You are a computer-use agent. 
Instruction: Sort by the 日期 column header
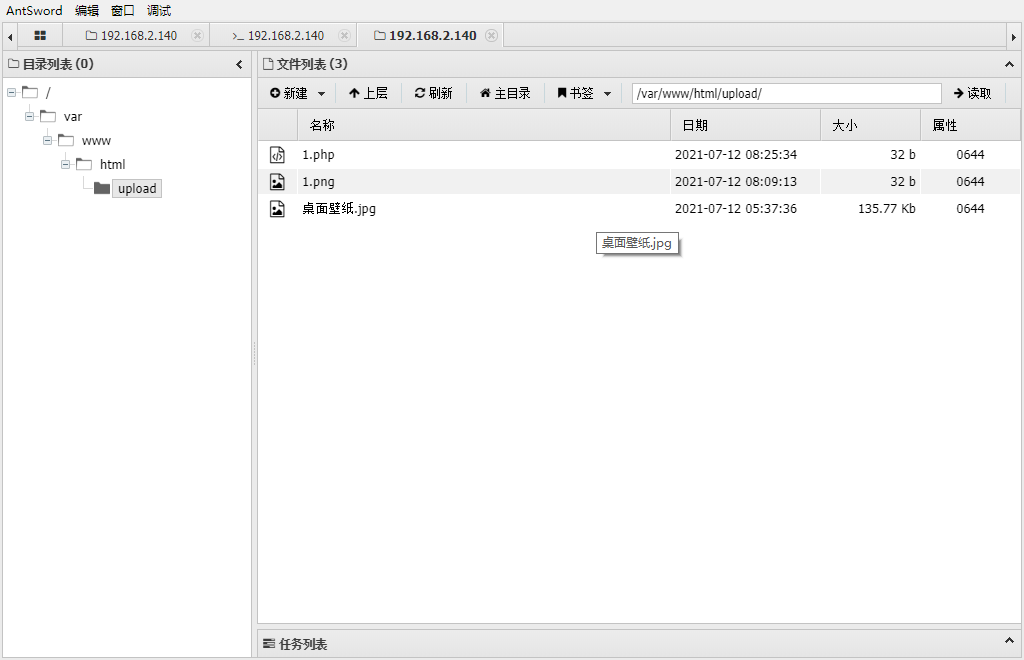pos(745,125)
